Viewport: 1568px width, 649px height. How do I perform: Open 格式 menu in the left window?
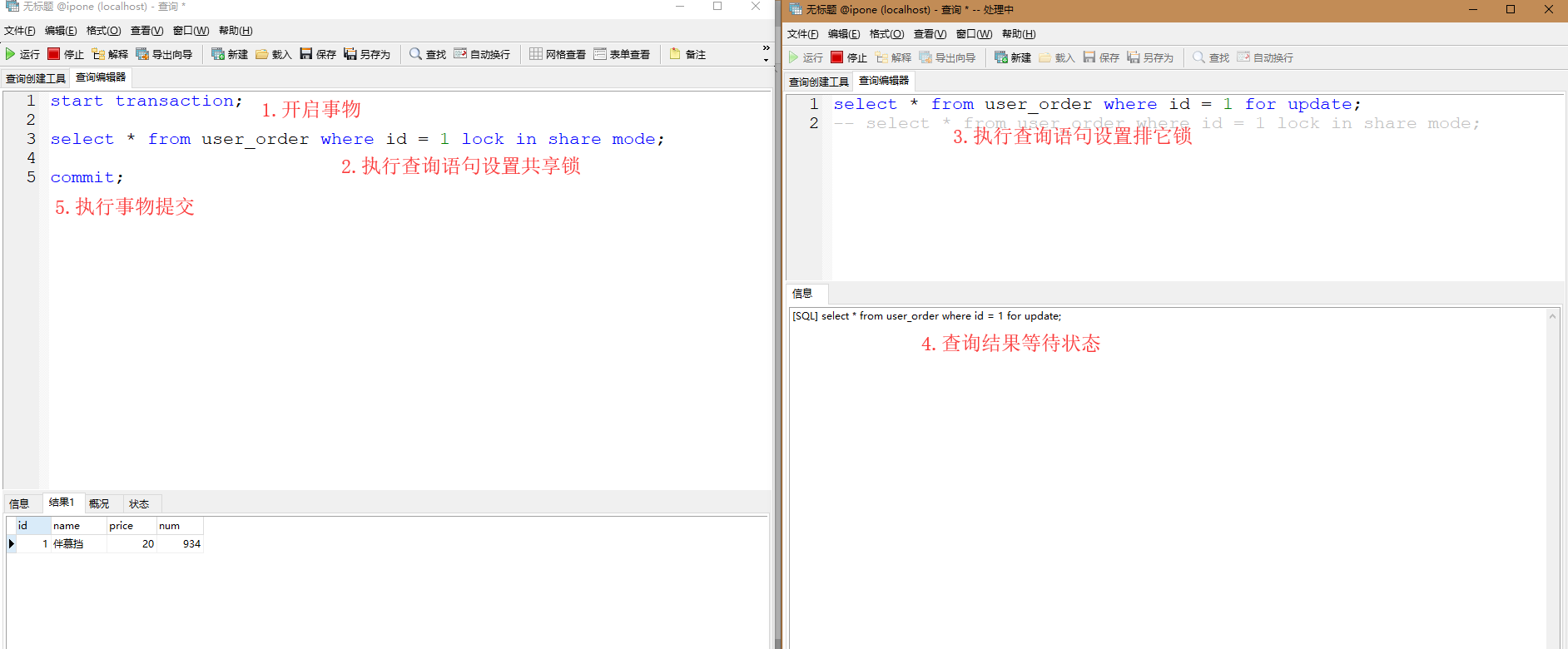tap(103, 31)
